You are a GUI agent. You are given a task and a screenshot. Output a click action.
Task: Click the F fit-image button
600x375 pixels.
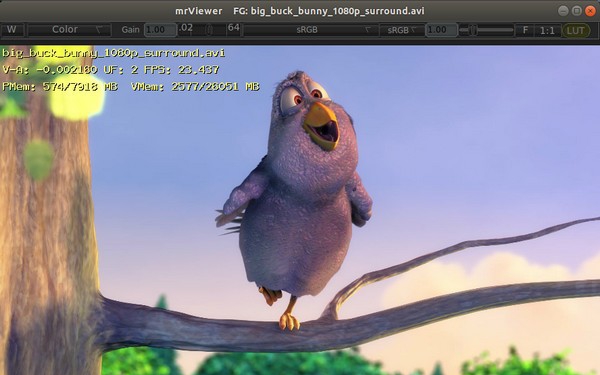(x=525, y=30)
